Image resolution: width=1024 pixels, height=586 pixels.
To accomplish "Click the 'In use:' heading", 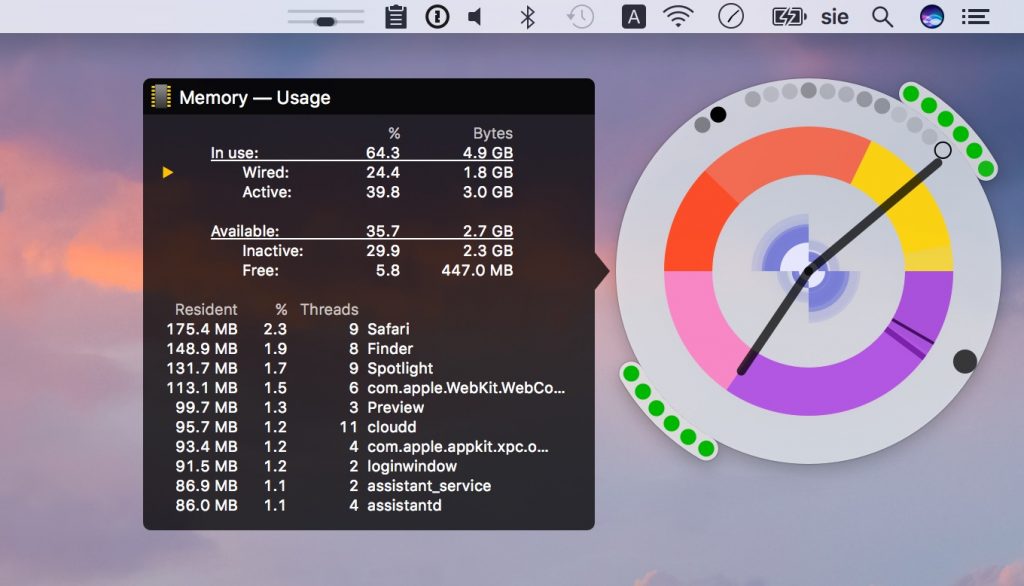I will (234, 153).
